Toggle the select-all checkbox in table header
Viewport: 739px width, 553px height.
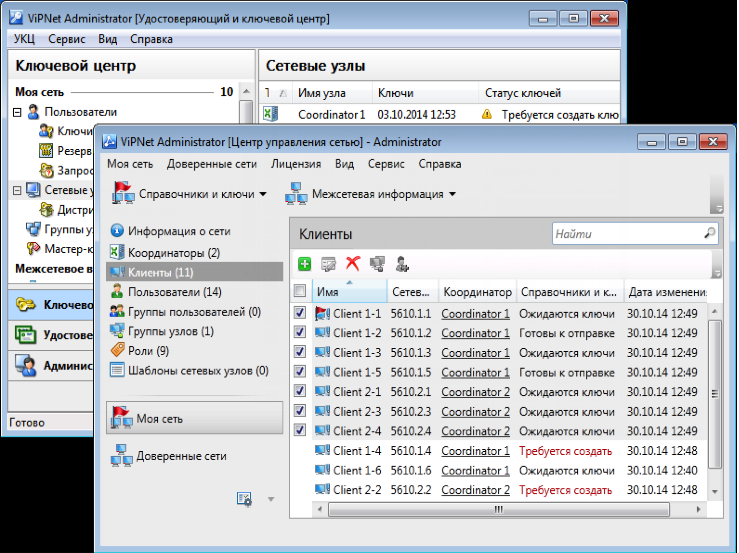[x=300, y=292]
